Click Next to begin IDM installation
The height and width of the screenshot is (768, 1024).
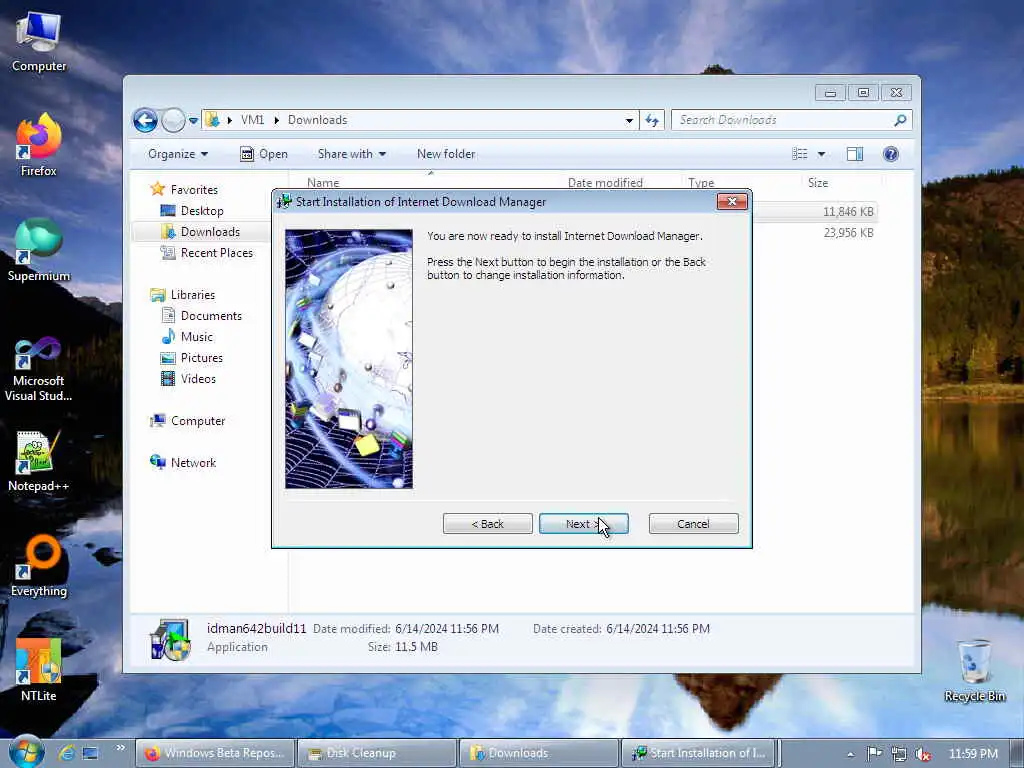click(x=584, y=524)
